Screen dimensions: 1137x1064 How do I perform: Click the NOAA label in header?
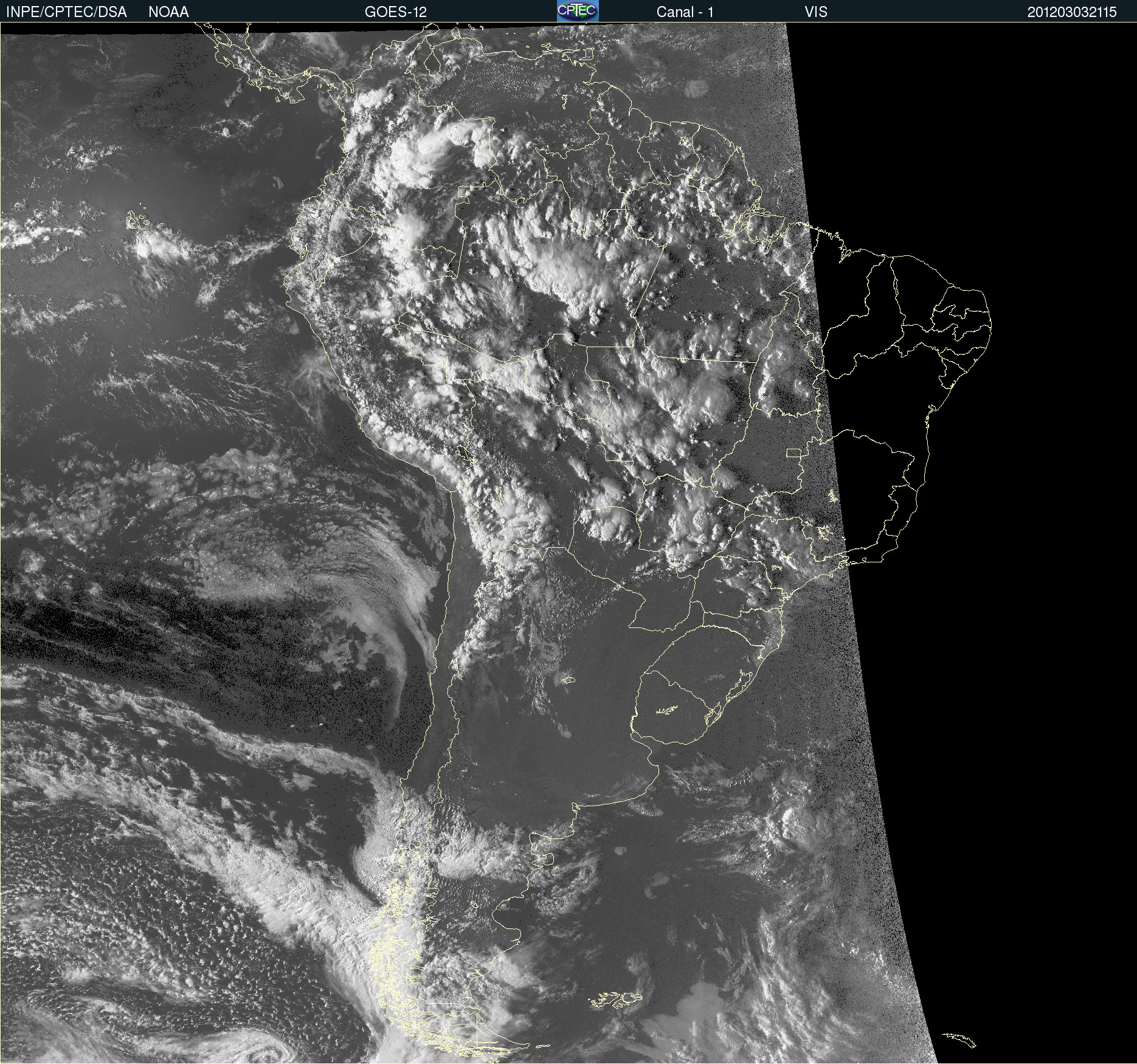click(168, 12)
